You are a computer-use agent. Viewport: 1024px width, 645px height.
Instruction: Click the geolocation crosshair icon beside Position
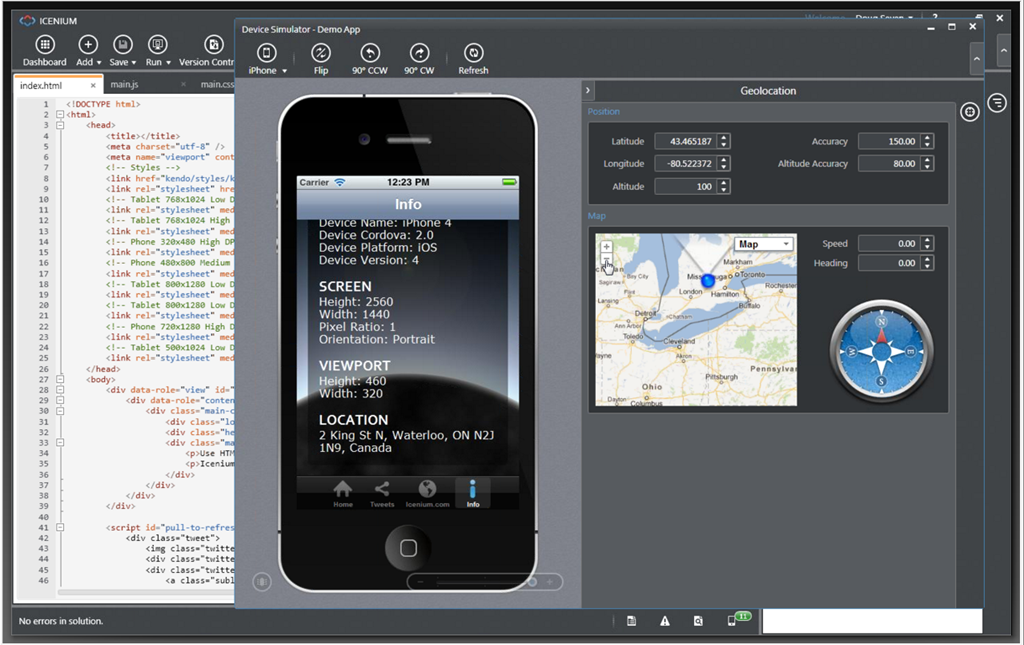coord(970,112)
